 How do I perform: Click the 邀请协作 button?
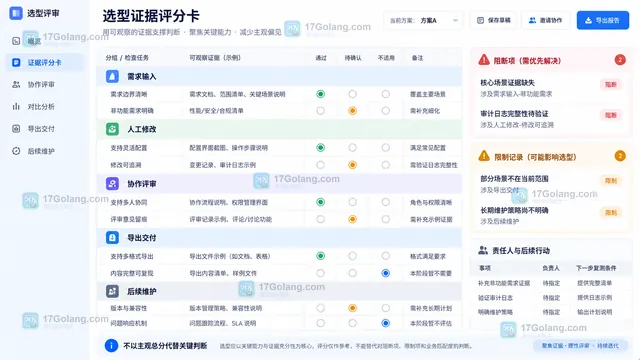click(545, 20)
